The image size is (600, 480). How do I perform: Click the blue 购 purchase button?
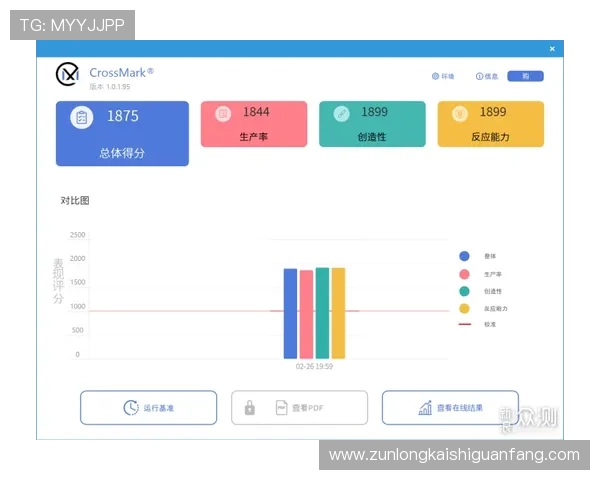(525, 76)
